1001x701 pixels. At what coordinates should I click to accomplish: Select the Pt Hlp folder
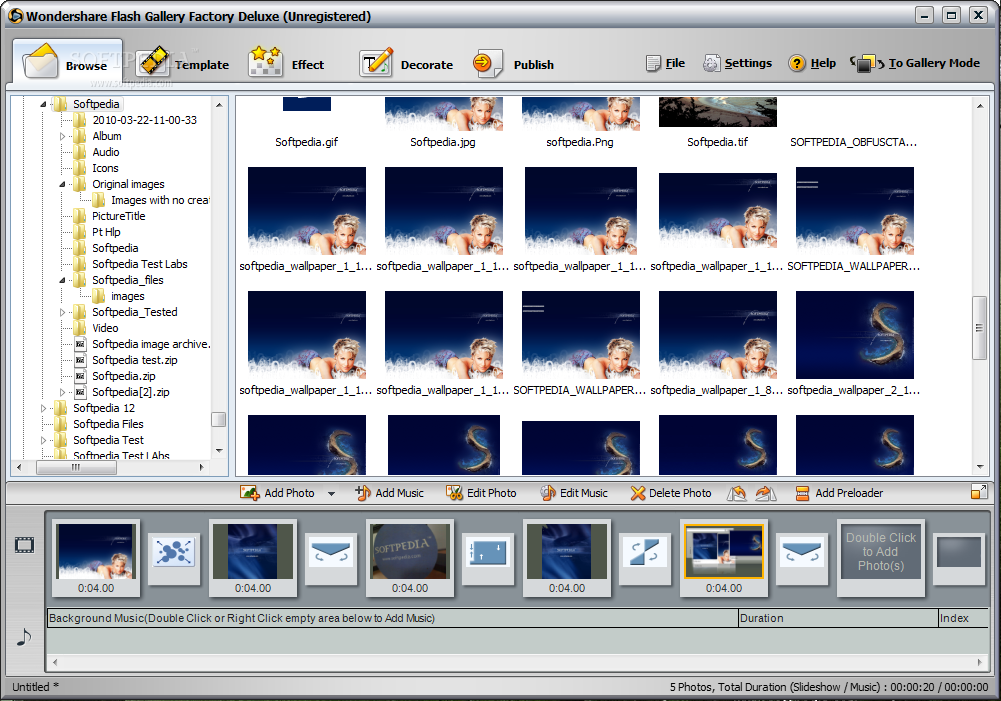coord(106,232)
